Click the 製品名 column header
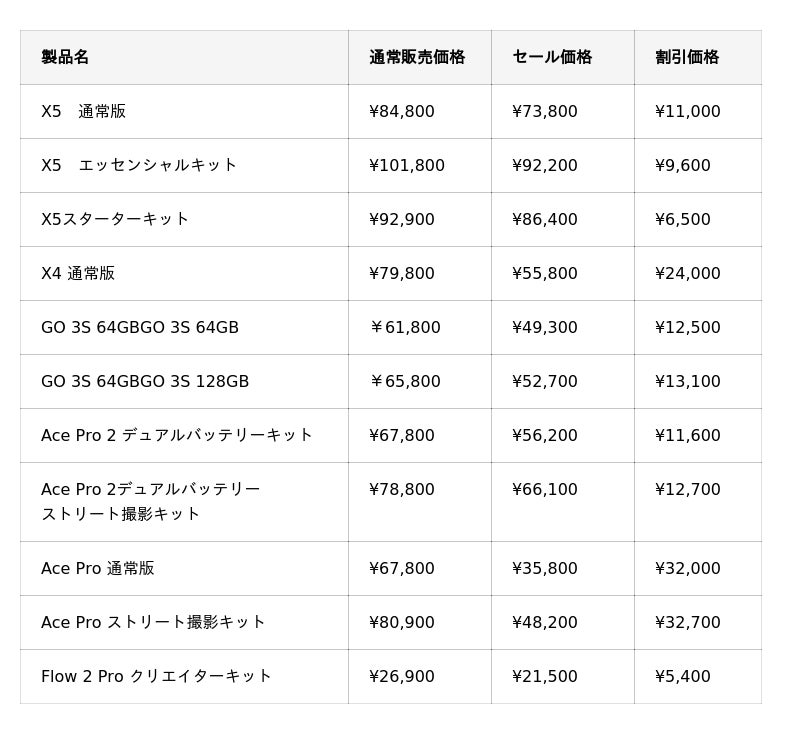The width and height of the screenshot is (800, 734). [65, 57]
